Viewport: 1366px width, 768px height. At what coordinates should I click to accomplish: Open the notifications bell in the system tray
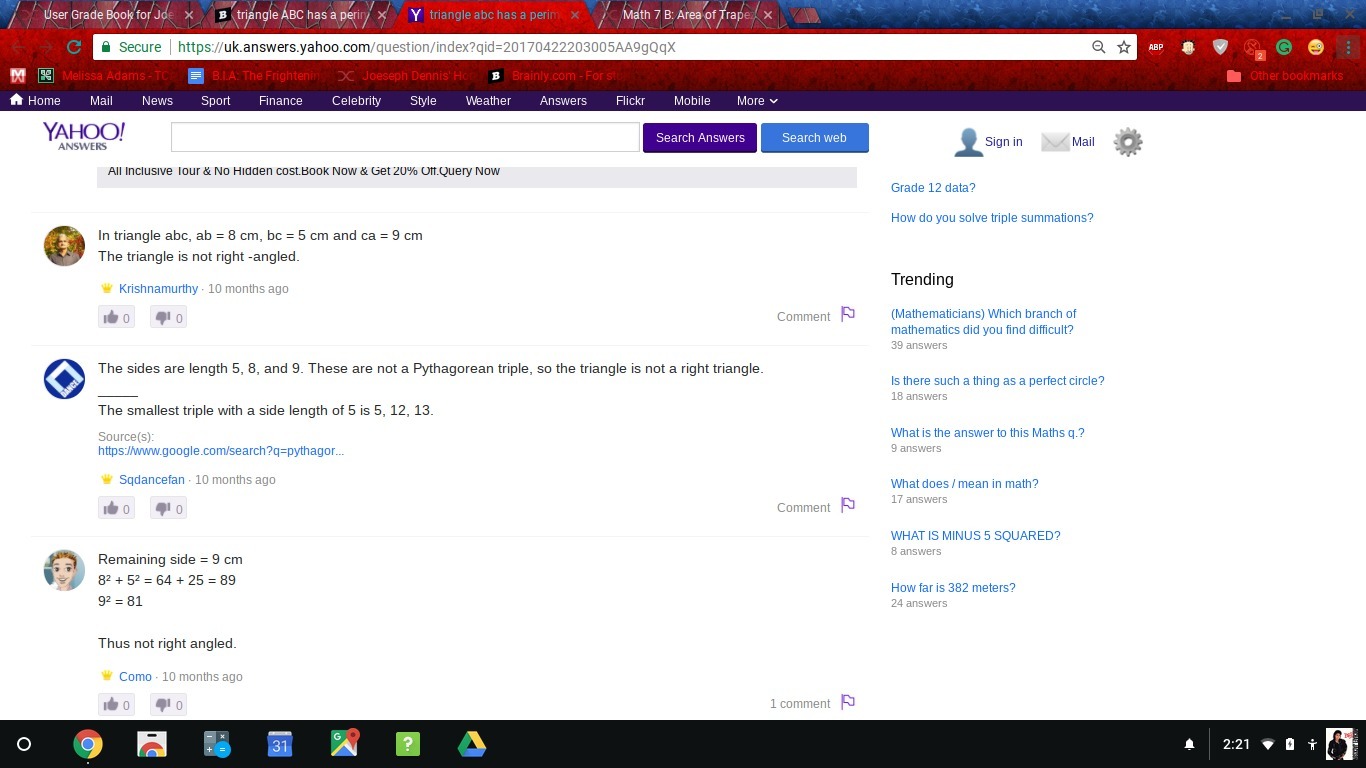pos(1189,744)
